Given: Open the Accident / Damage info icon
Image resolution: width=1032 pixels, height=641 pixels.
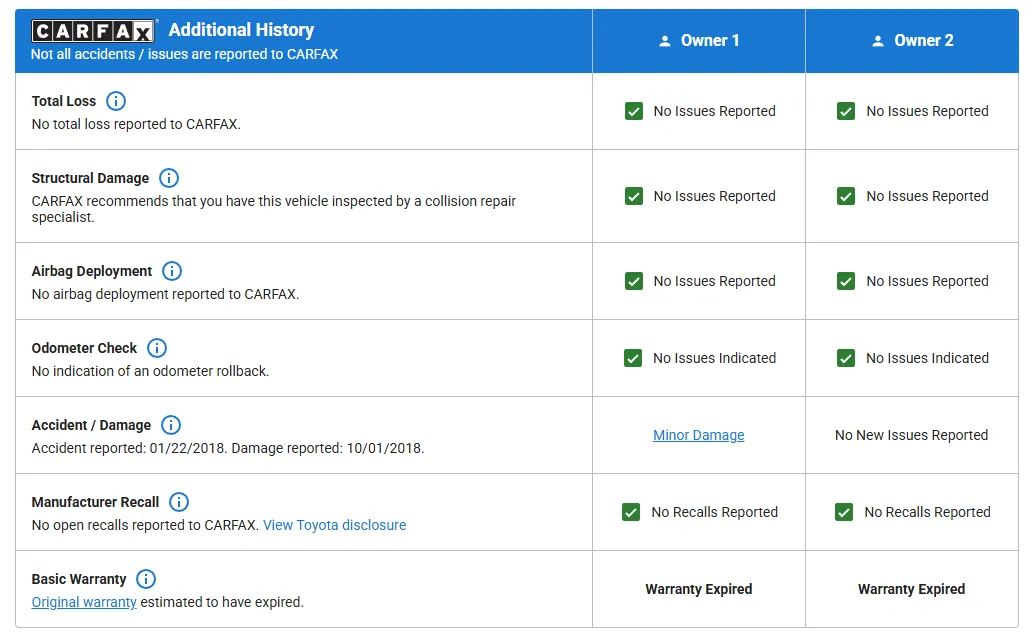Looking at the screenshot, I should click(171, 424).
